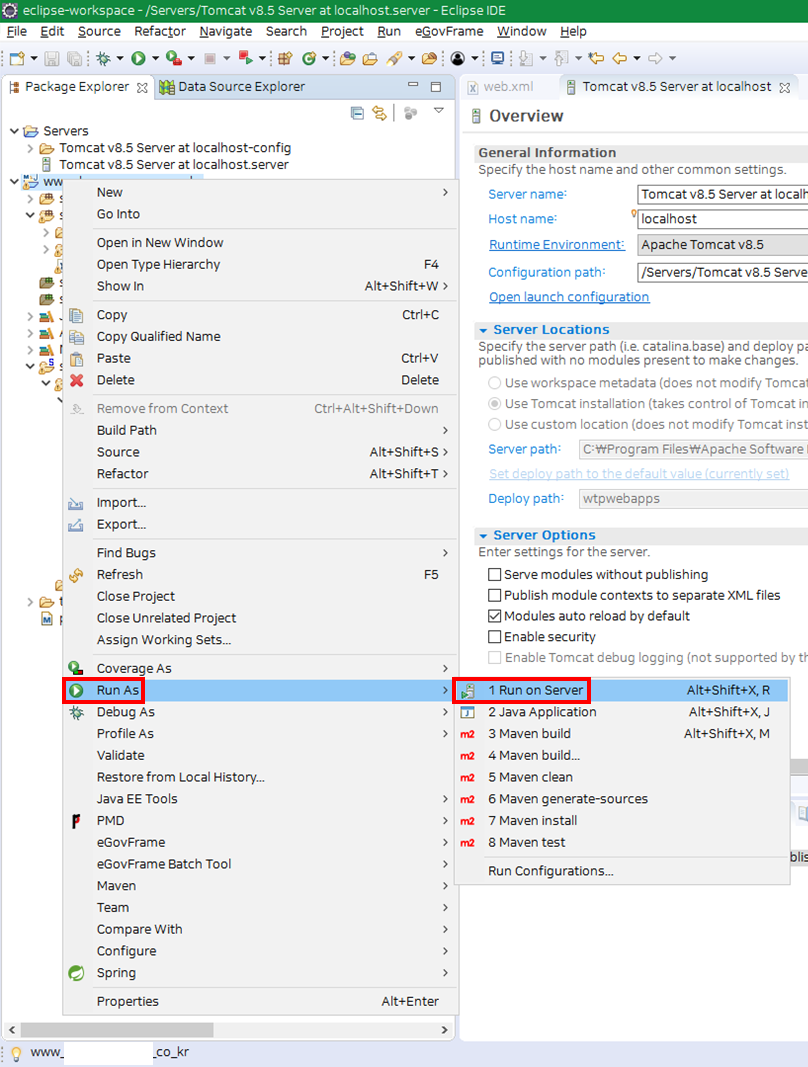Image resolution: width=808 pixels, height=1067 pixels.
Task: Click inside the Server name field
Action: tap(722, 195)
